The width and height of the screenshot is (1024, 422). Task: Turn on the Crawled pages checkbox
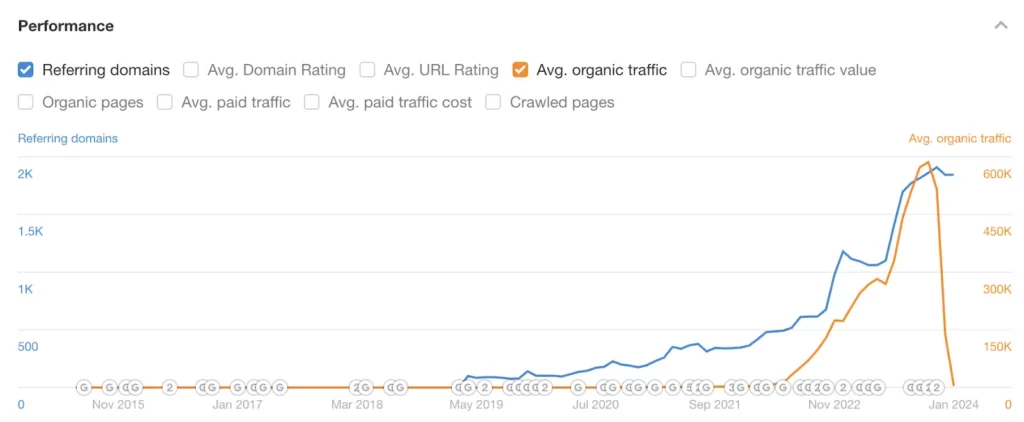494,102
